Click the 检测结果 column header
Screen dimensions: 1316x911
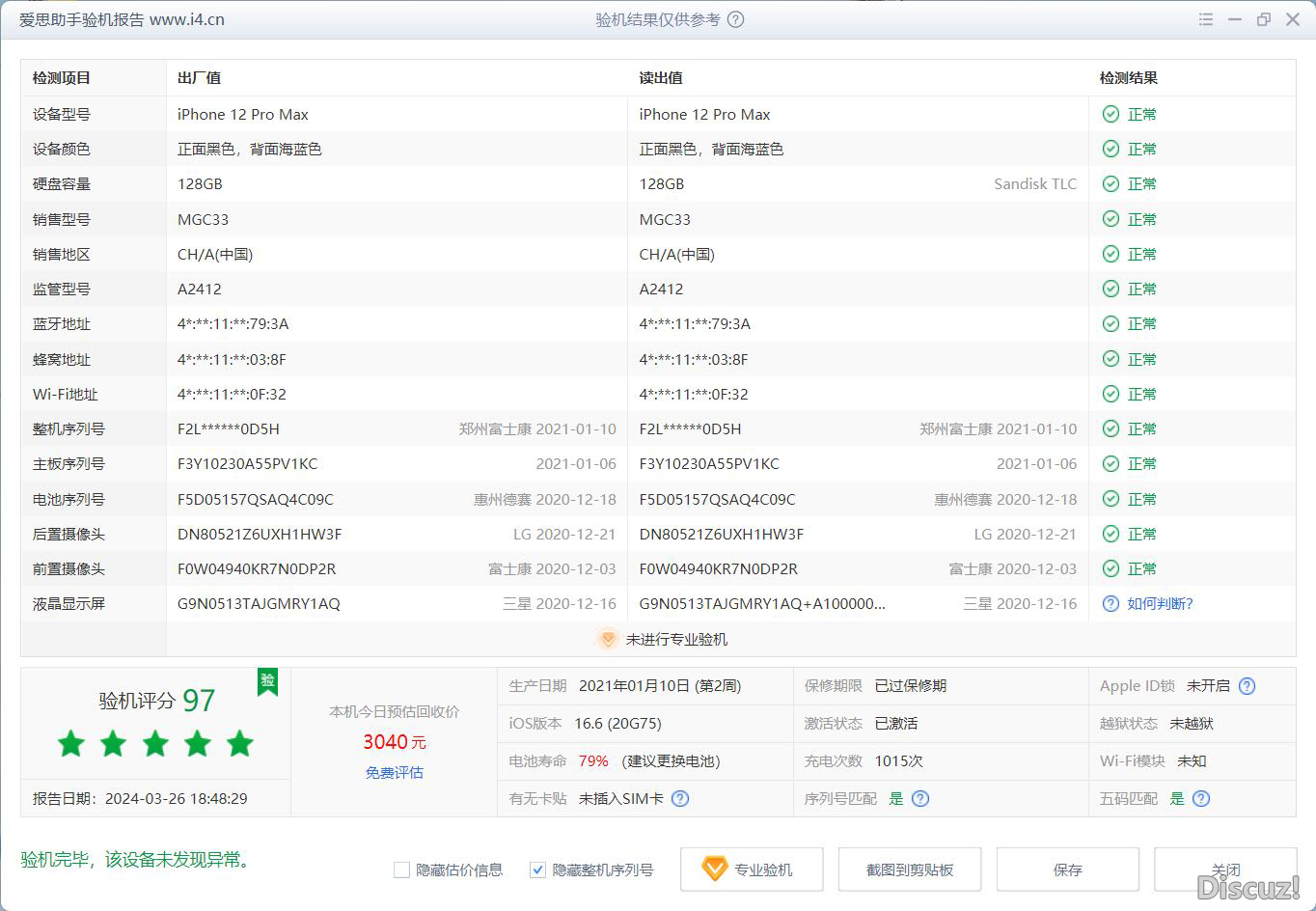click(1129, 78)
